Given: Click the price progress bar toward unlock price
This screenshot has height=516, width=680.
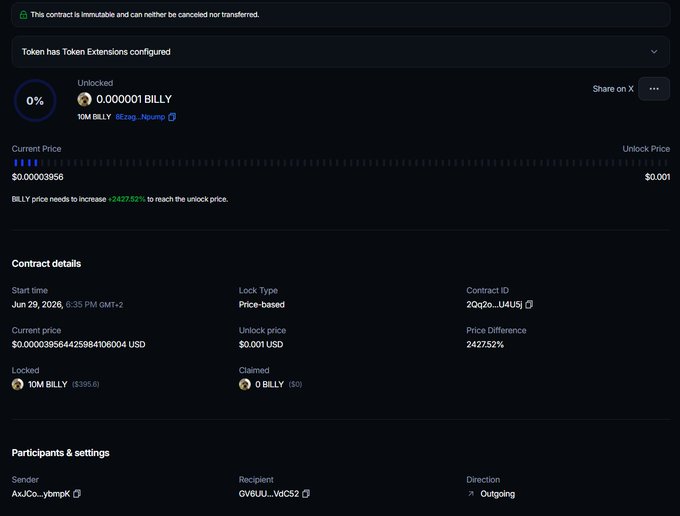Looking at the screenshot, I should 340,163.
